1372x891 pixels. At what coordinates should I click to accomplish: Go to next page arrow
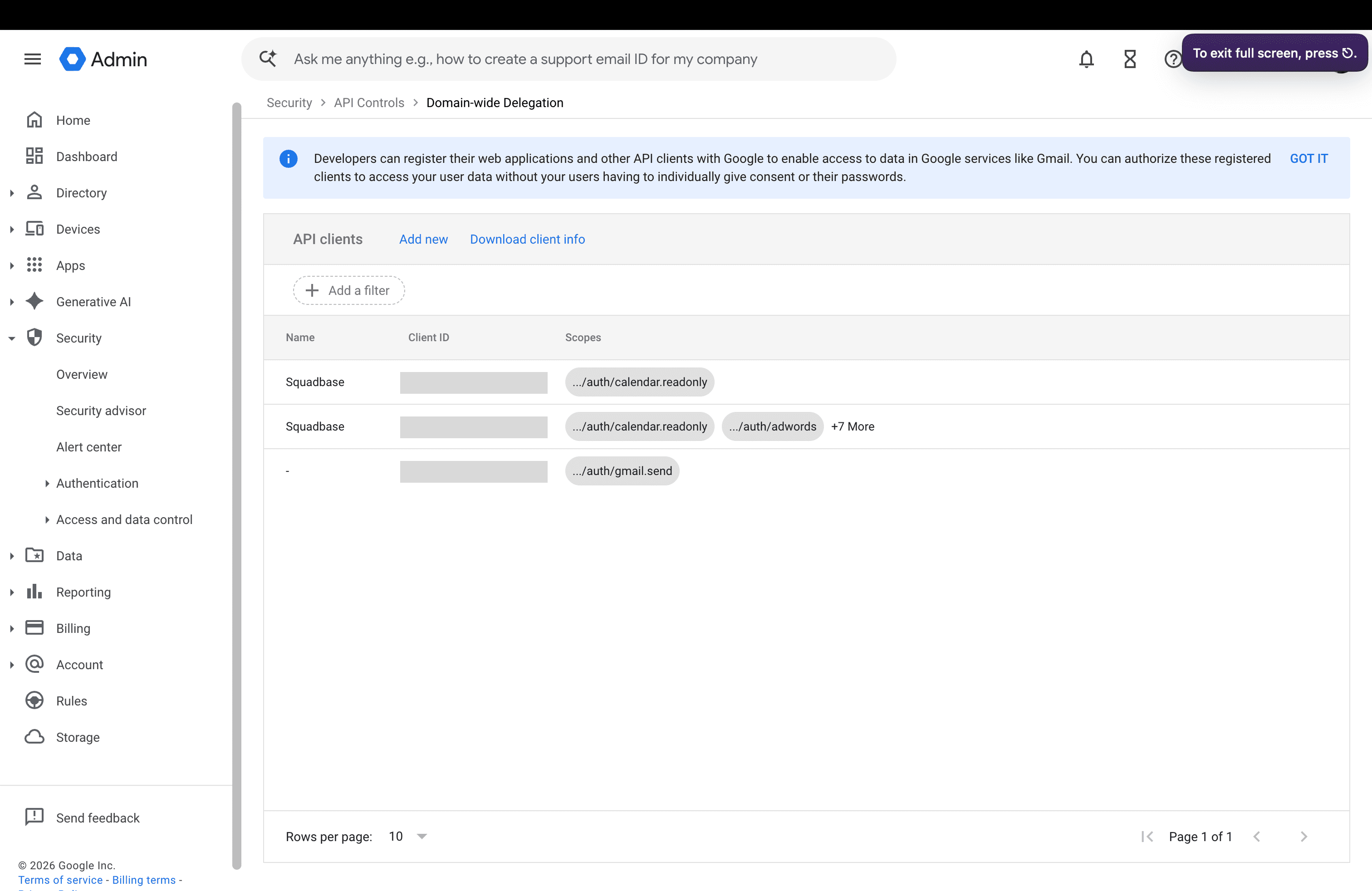tap(1304, 837)
